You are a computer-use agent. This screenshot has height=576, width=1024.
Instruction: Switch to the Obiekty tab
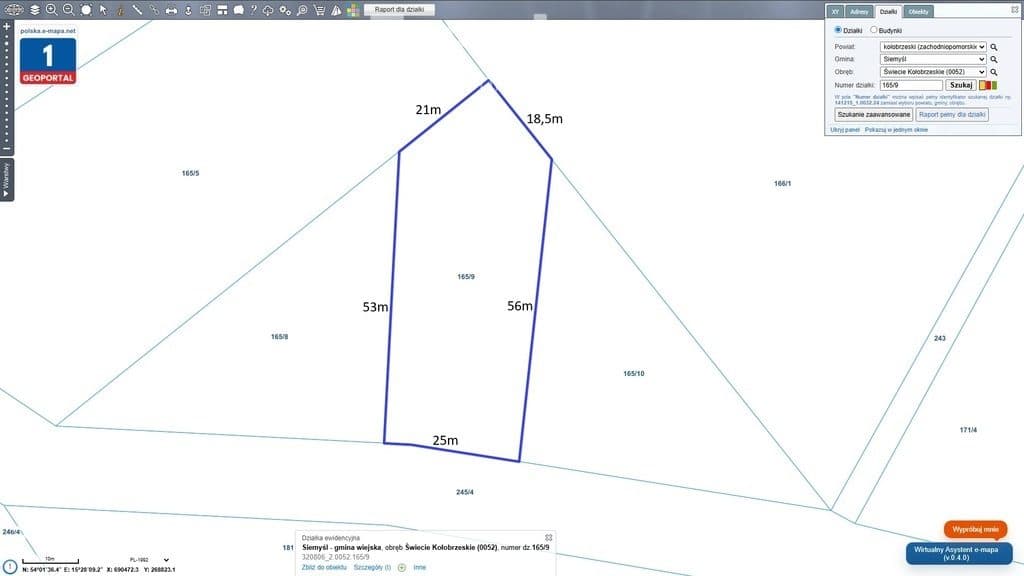(918, 12)
